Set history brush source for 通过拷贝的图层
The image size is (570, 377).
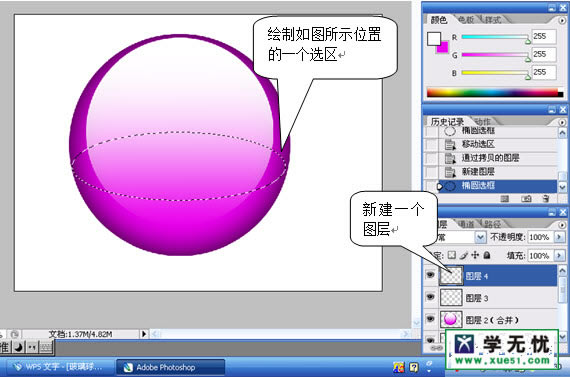pos(431,158)
